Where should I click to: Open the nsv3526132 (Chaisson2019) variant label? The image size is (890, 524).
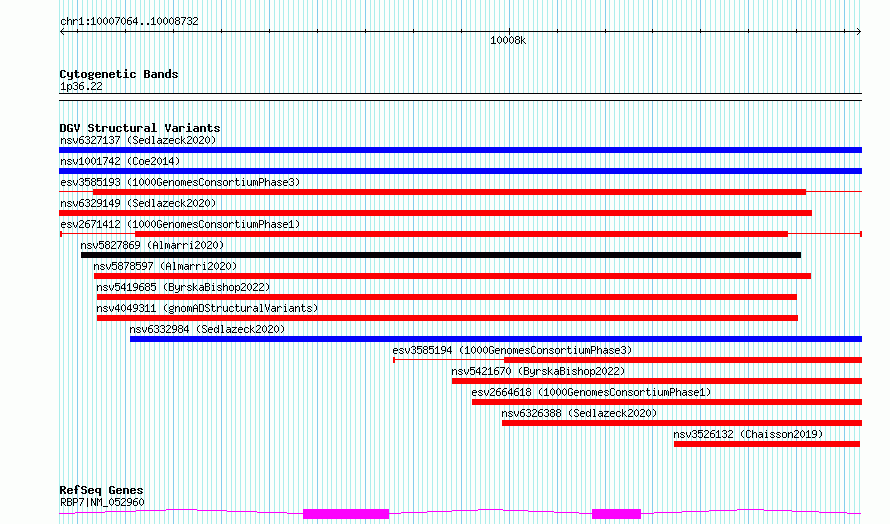748,434
